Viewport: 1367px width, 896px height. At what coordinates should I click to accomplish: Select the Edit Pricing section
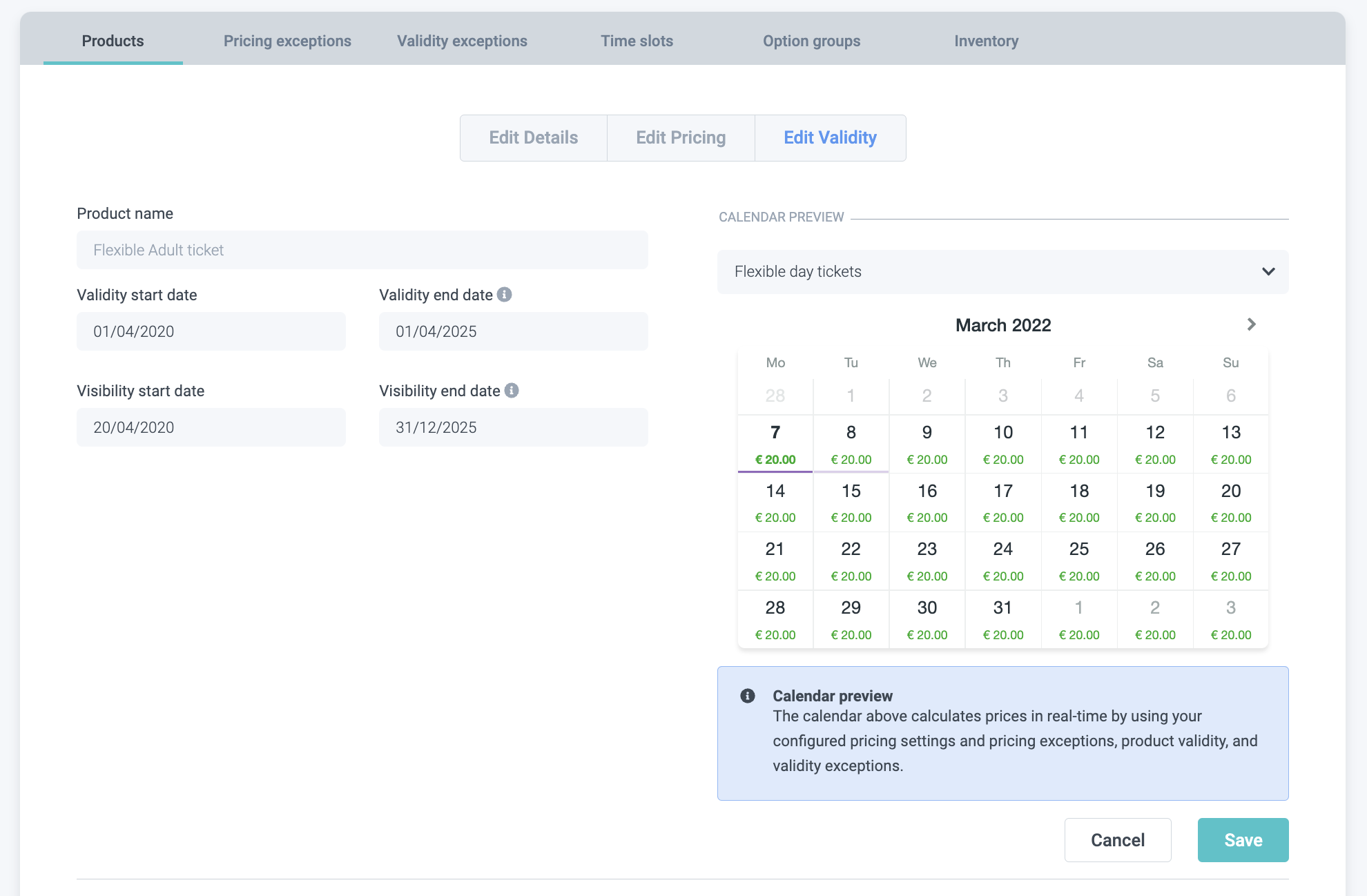[x=681, y=138]
